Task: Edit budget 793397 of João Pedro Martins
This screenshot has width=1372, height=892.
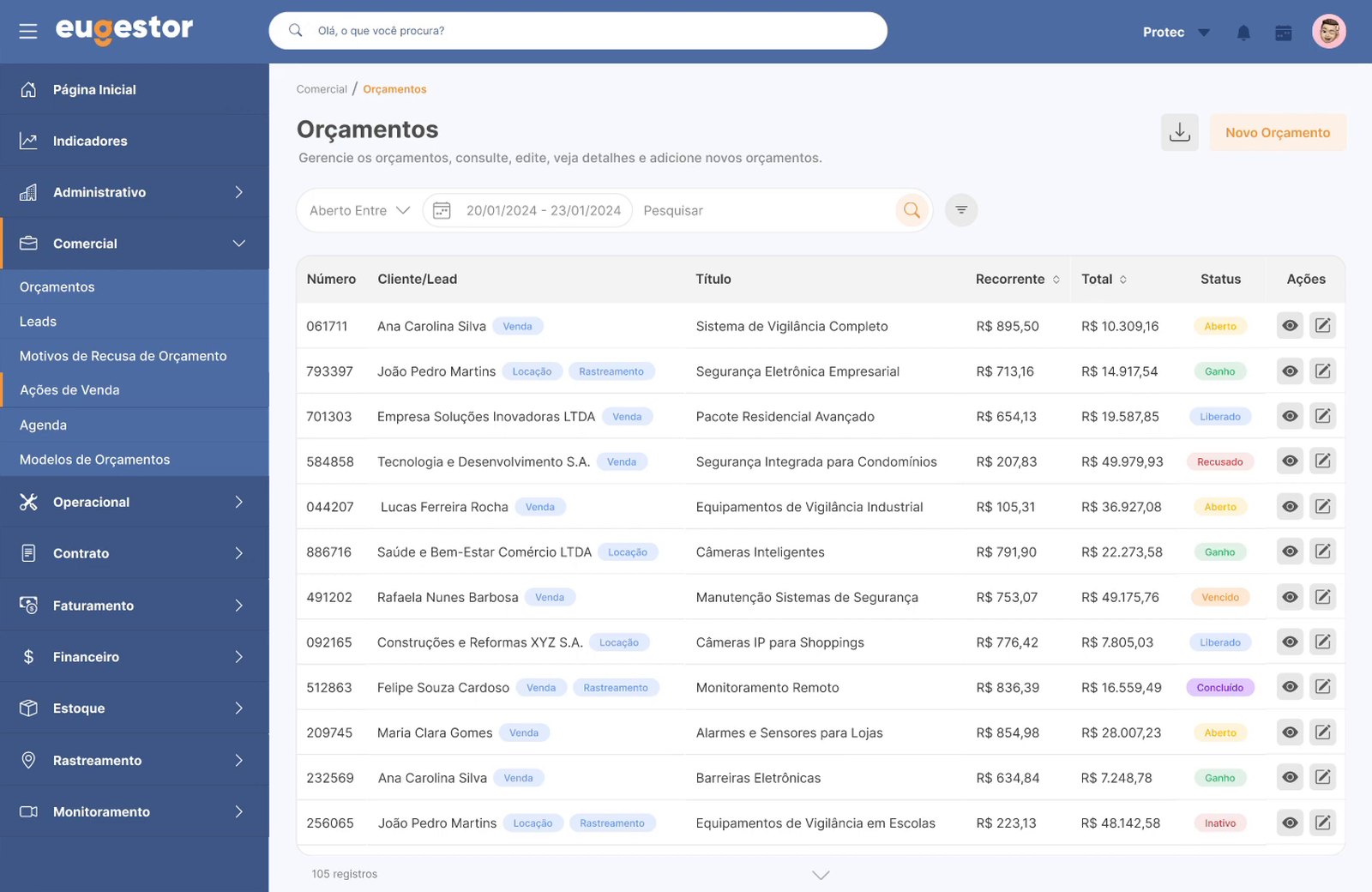Action: [x=1323, y=371]
